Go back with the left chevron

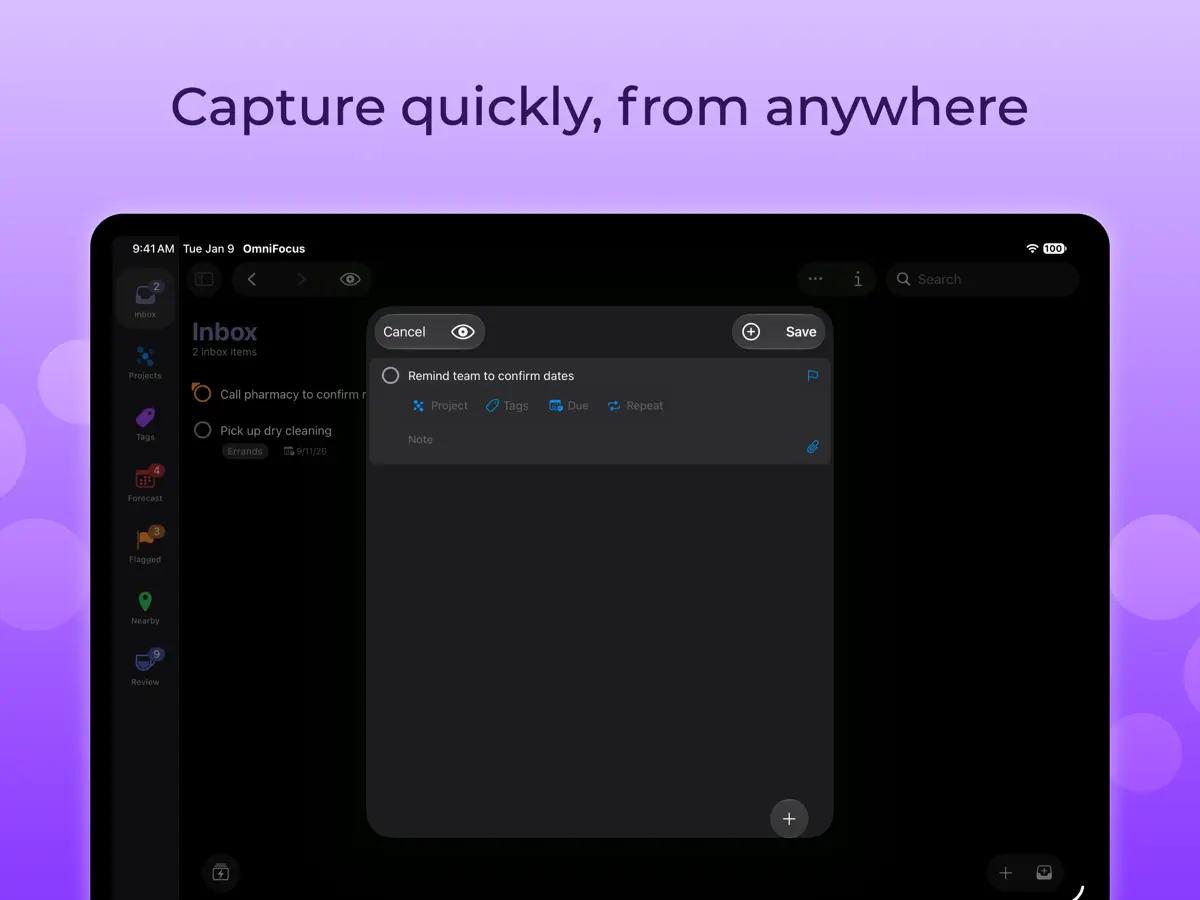[x=252, y=280]
